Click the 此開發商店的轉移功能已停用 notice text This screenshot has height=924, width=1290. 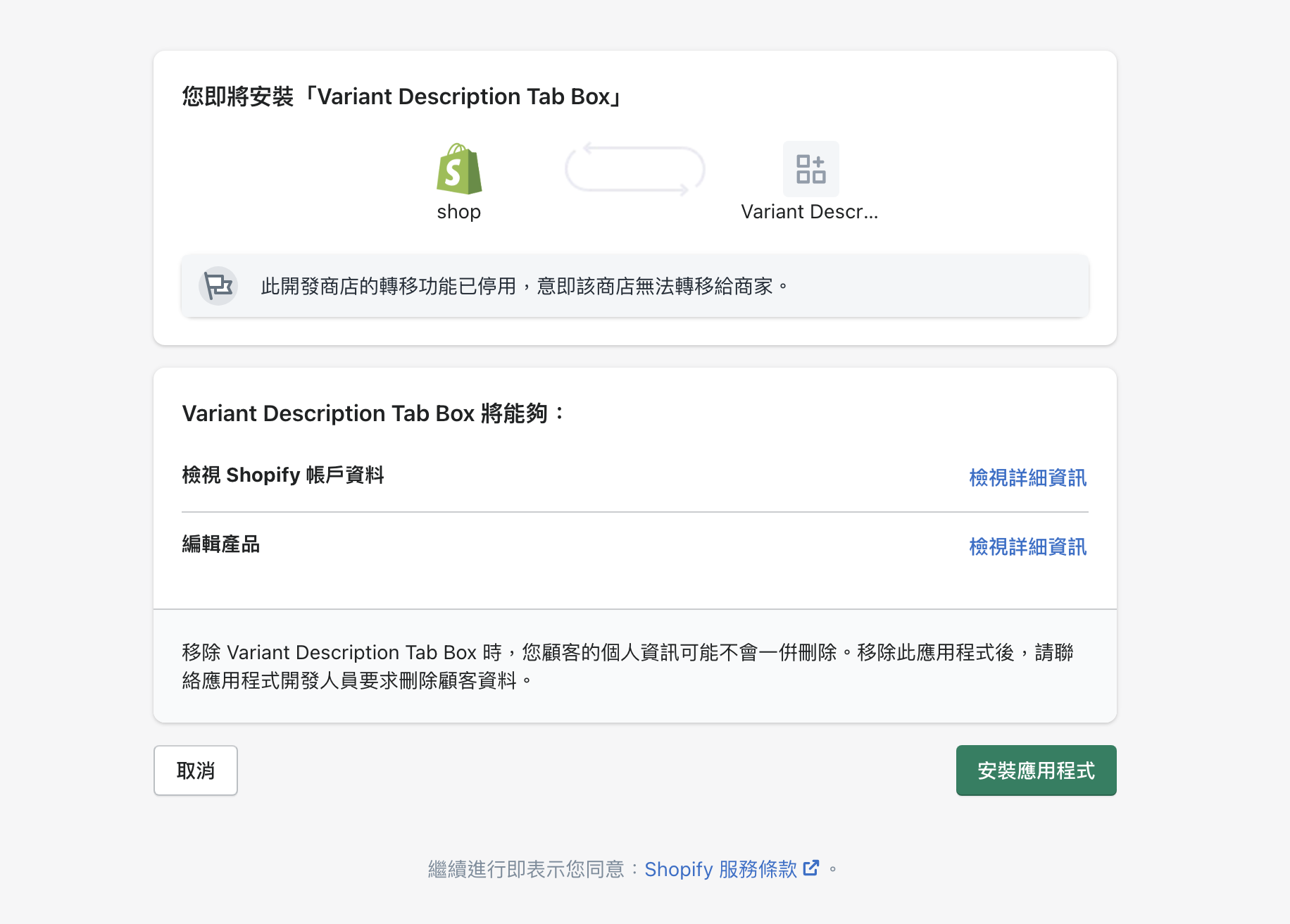click(x=525, y=286)
